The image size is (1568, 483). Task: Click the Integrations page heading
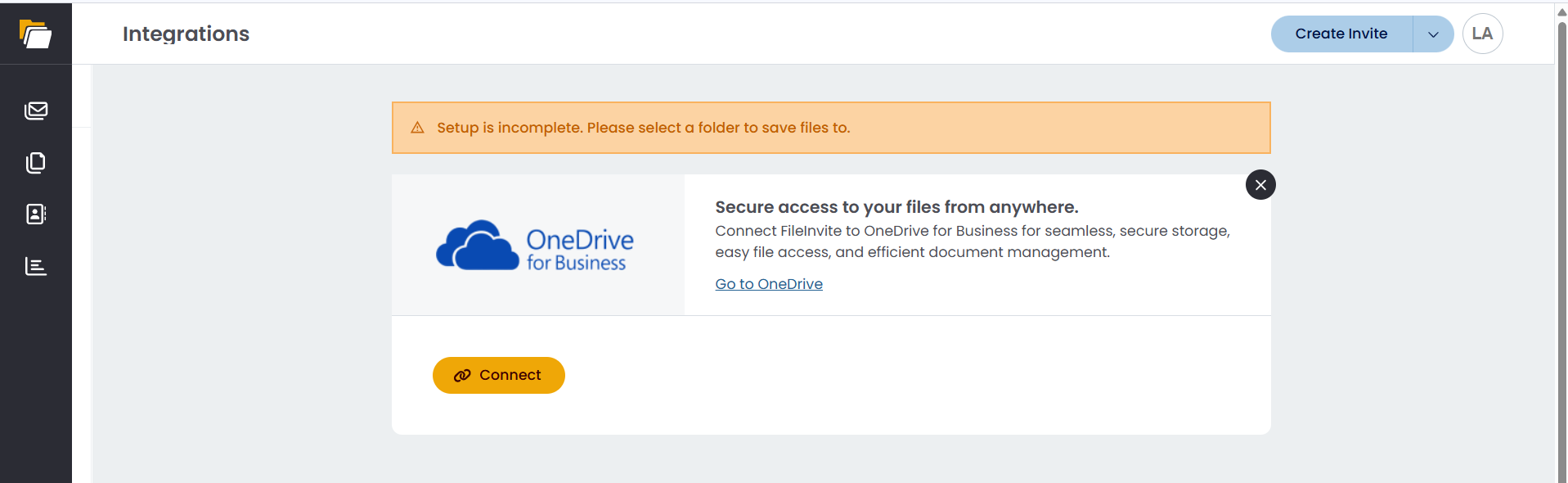tap(186, 34)
